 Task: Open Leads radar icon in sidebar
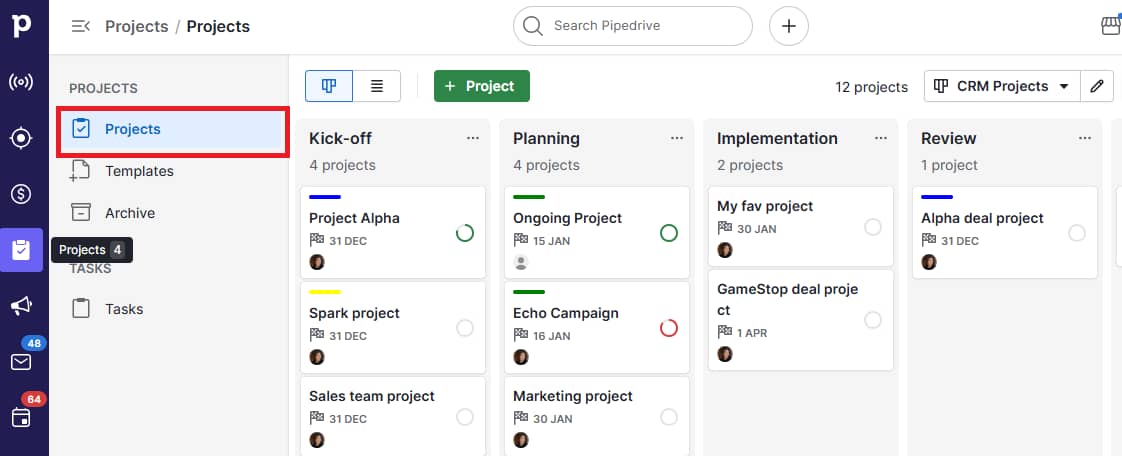pos(21,82)
